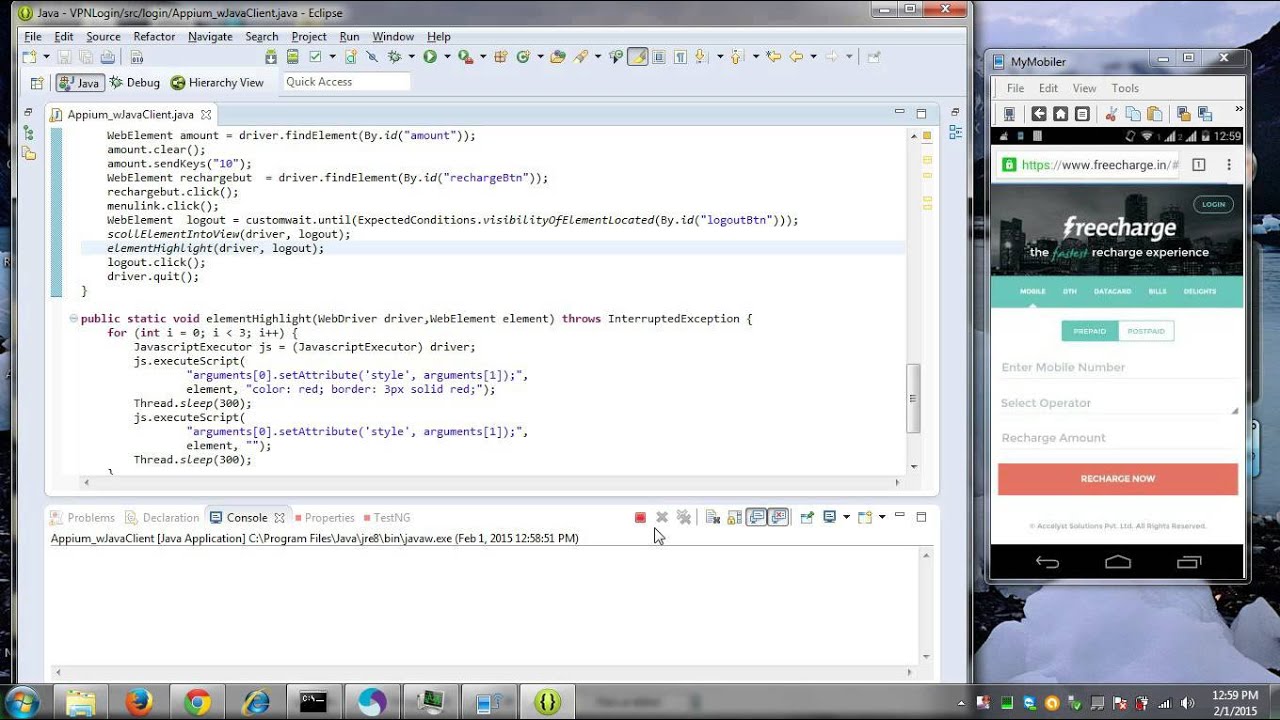This screenshot has width=1280, height=720.
Task: Click the Debug bug icon in the toolbar
Action: [394, 57]
